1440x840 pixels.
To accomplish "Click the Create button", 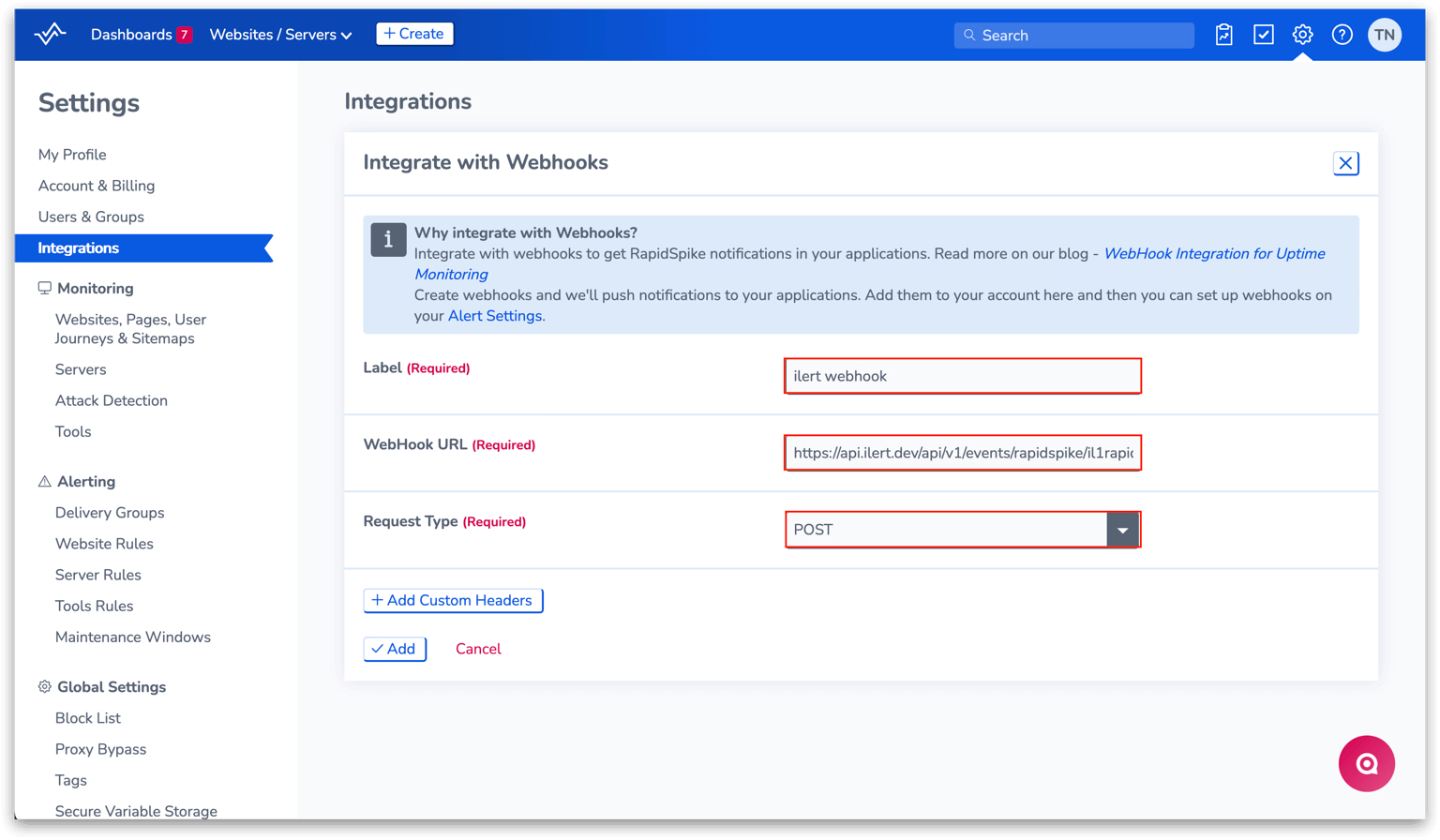I will coord(414,34).
